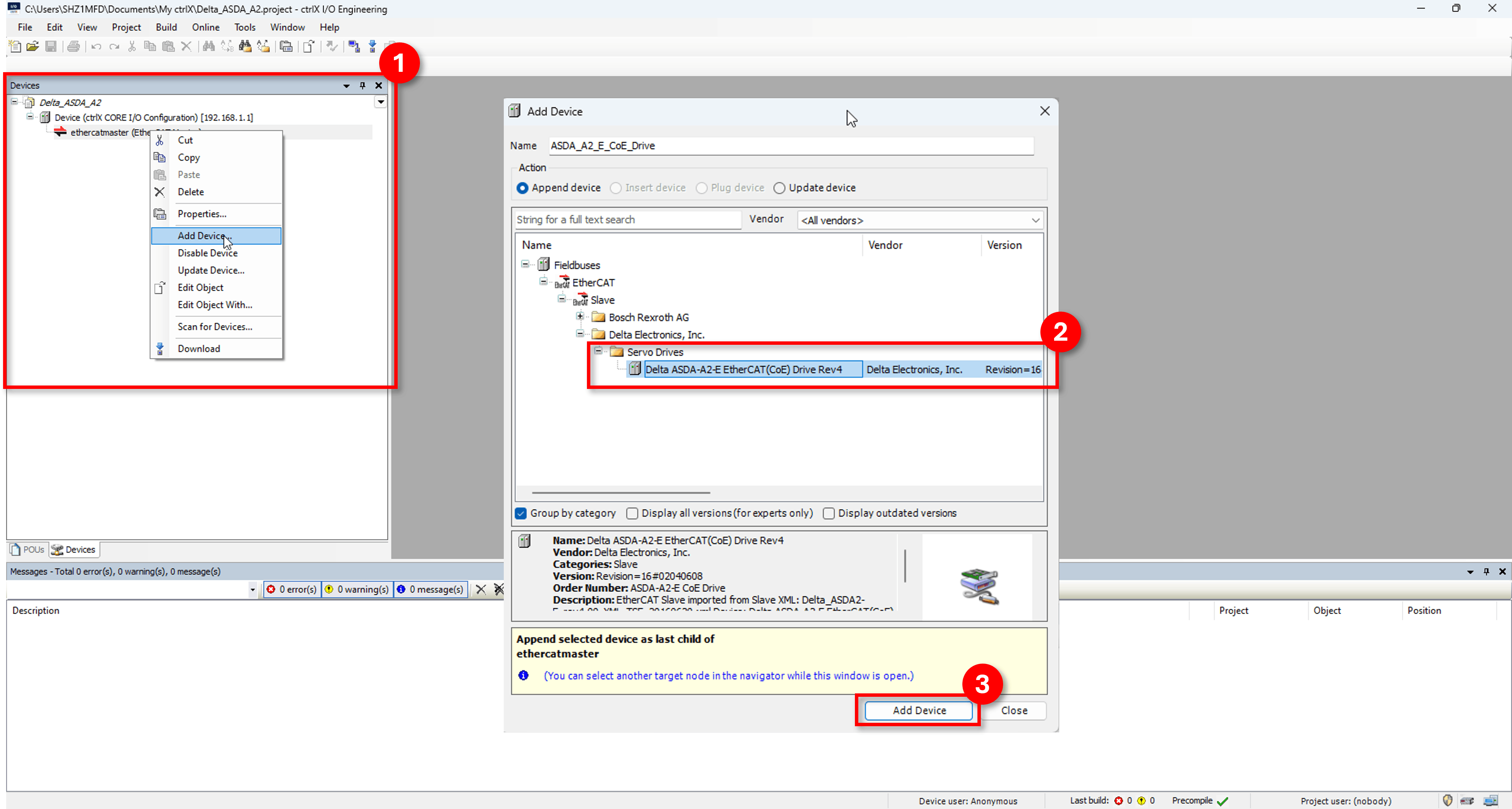Image resolution: width=1512 pixels, height=809 pixels.
Task: Choose Add Device... in the context menu
Action: [216, 236]
